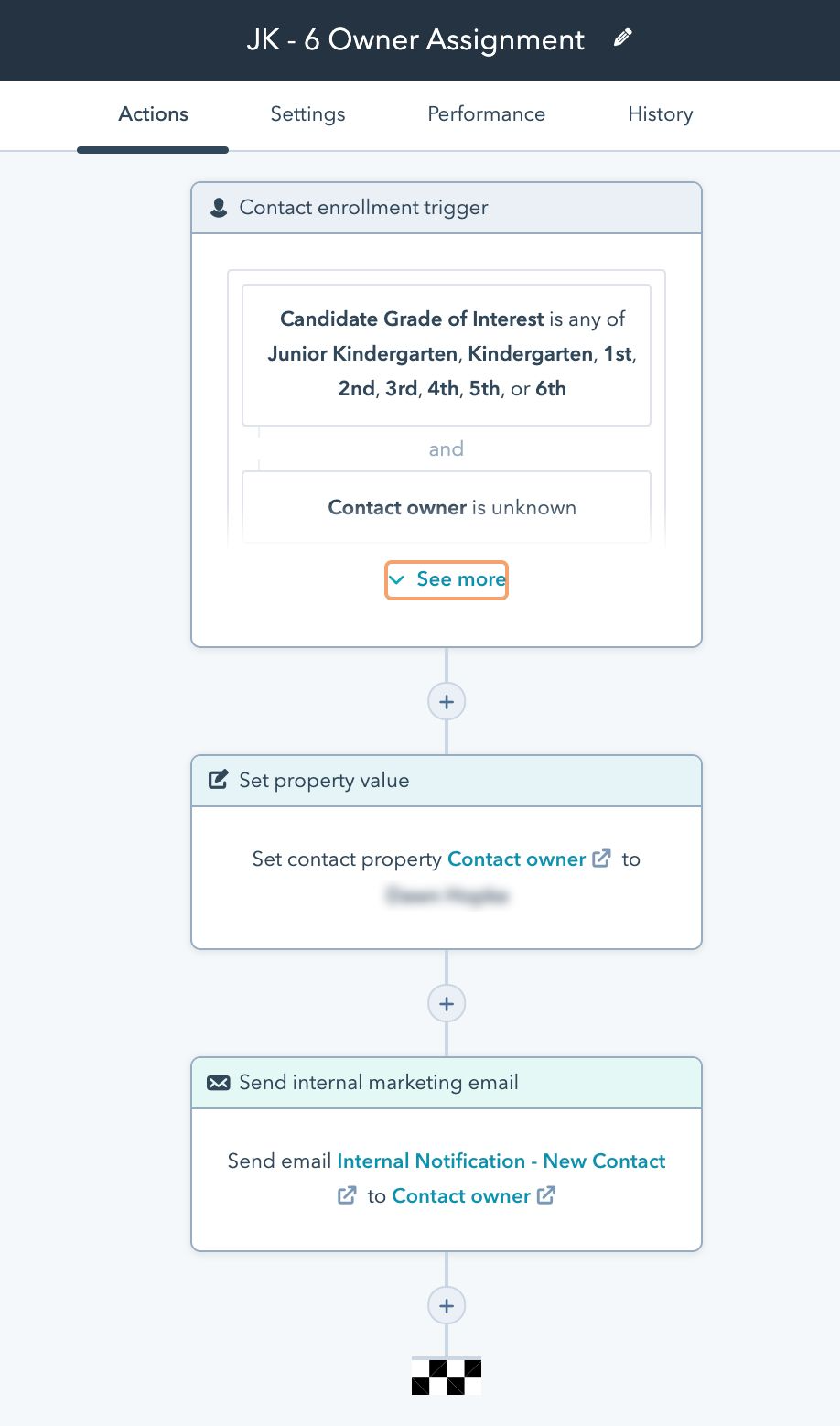Viewport: 840px width, 1426px height.
Task: Expand enrollment triggers with See more
Action: 447,579
